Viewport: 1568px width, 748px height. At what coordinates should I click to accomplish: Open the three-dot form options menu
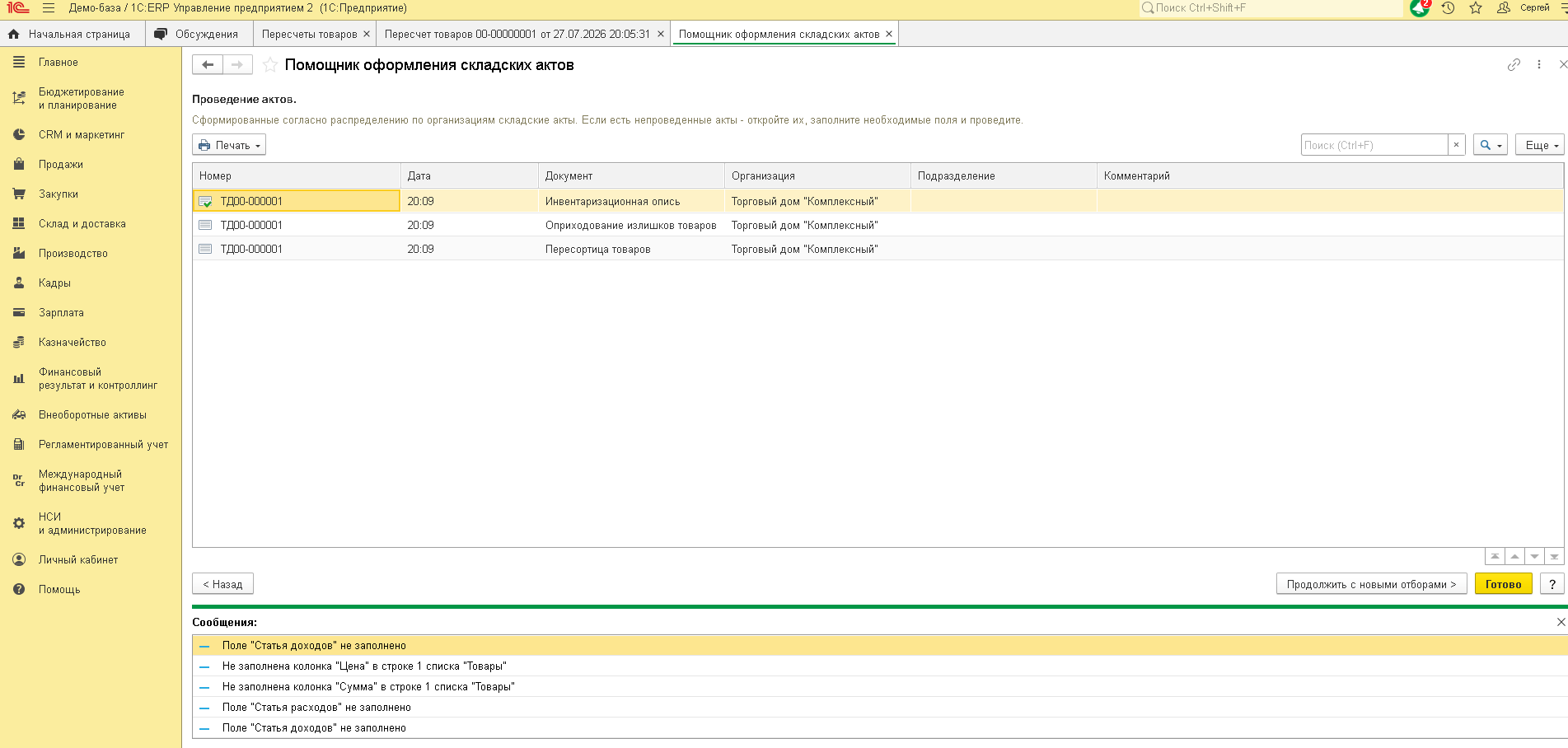click(x=1539, y=64)
